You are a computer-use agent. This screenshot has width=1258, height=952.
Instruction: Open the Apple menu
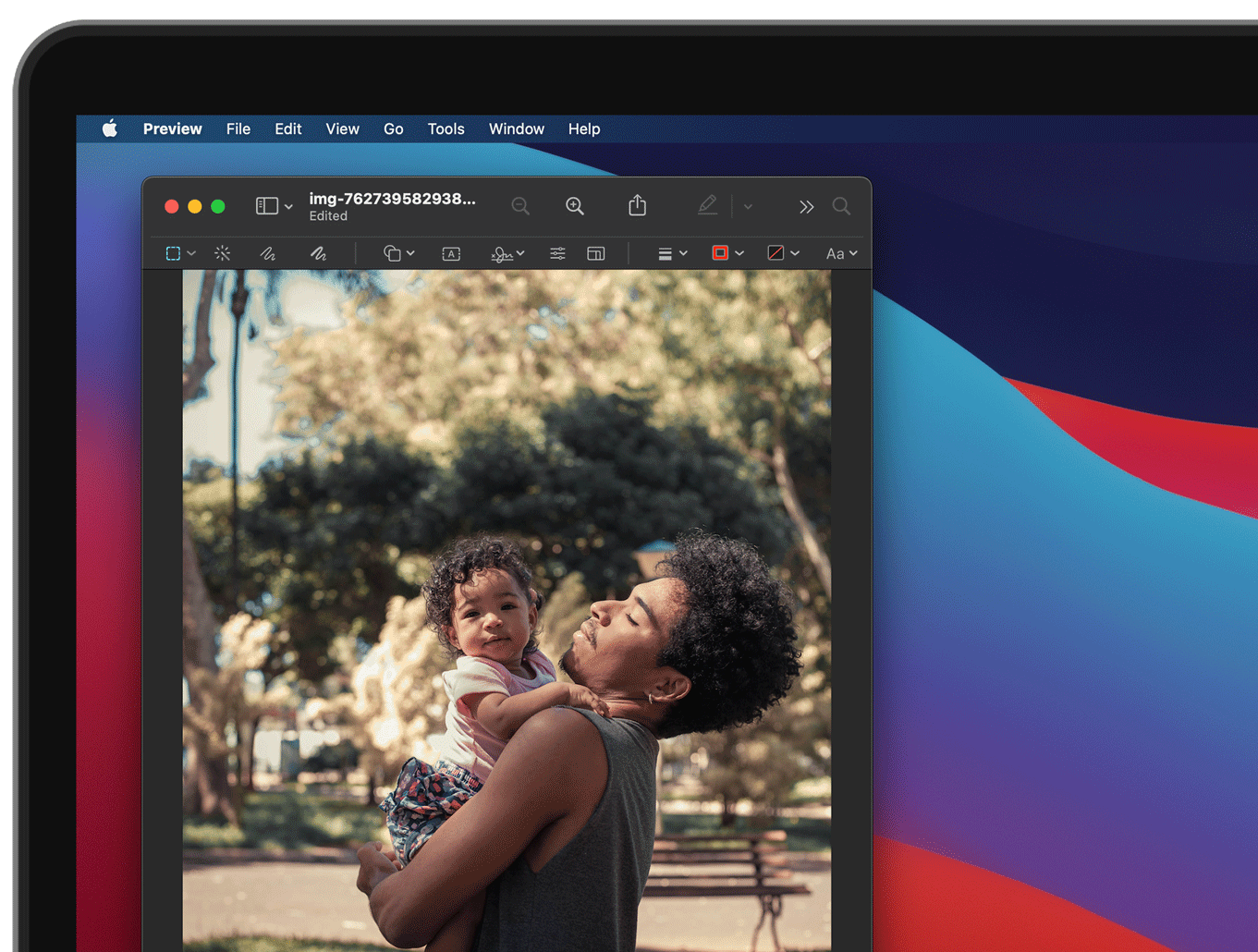[110, 128]
